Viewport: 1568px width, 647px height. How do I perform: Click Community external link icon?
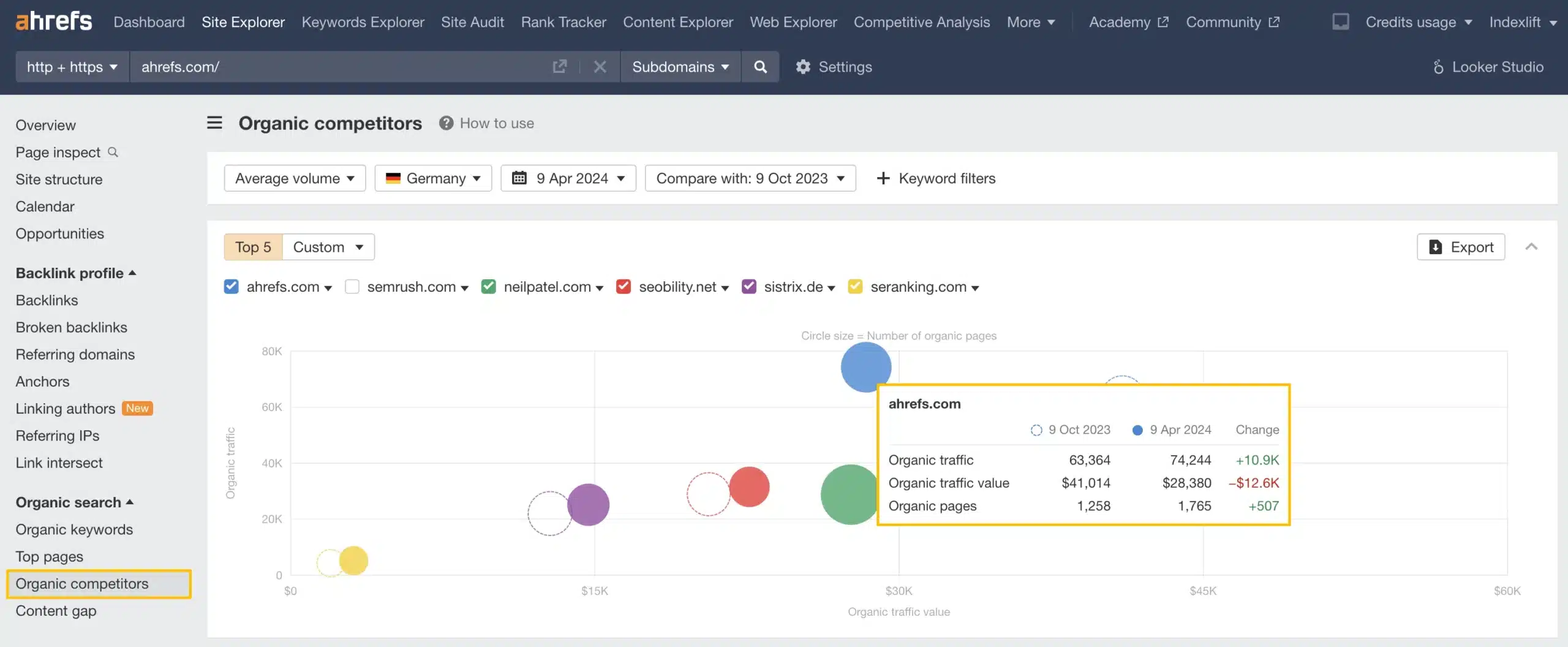click(x=1273, y=22)
